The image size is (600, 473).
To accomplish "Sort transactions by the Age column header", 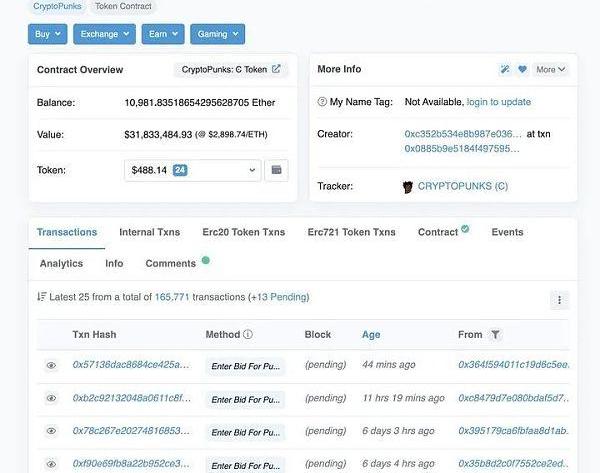I will pyautogui.click(x=371, y=335).
